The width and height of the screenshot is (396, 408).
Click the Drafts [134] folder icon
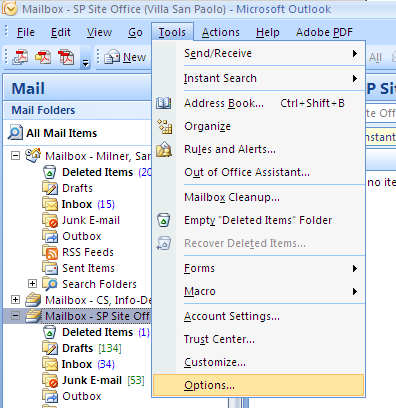click(50, 348)
